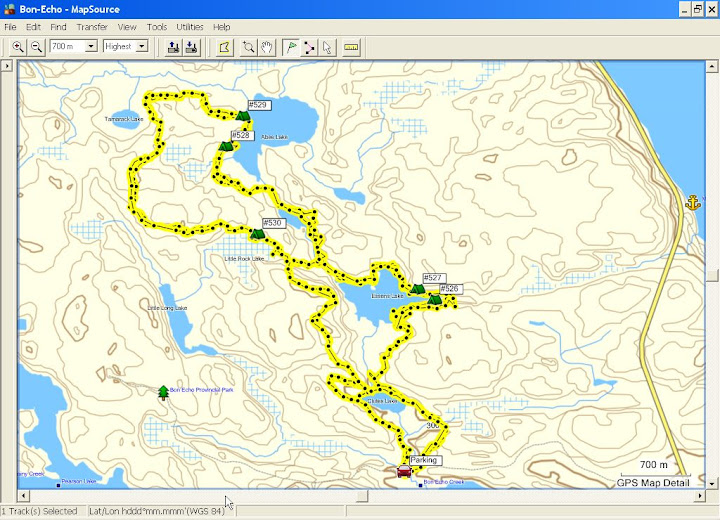
Task: Click the Zoom In magnifier icon
Action: click(17, 47)
